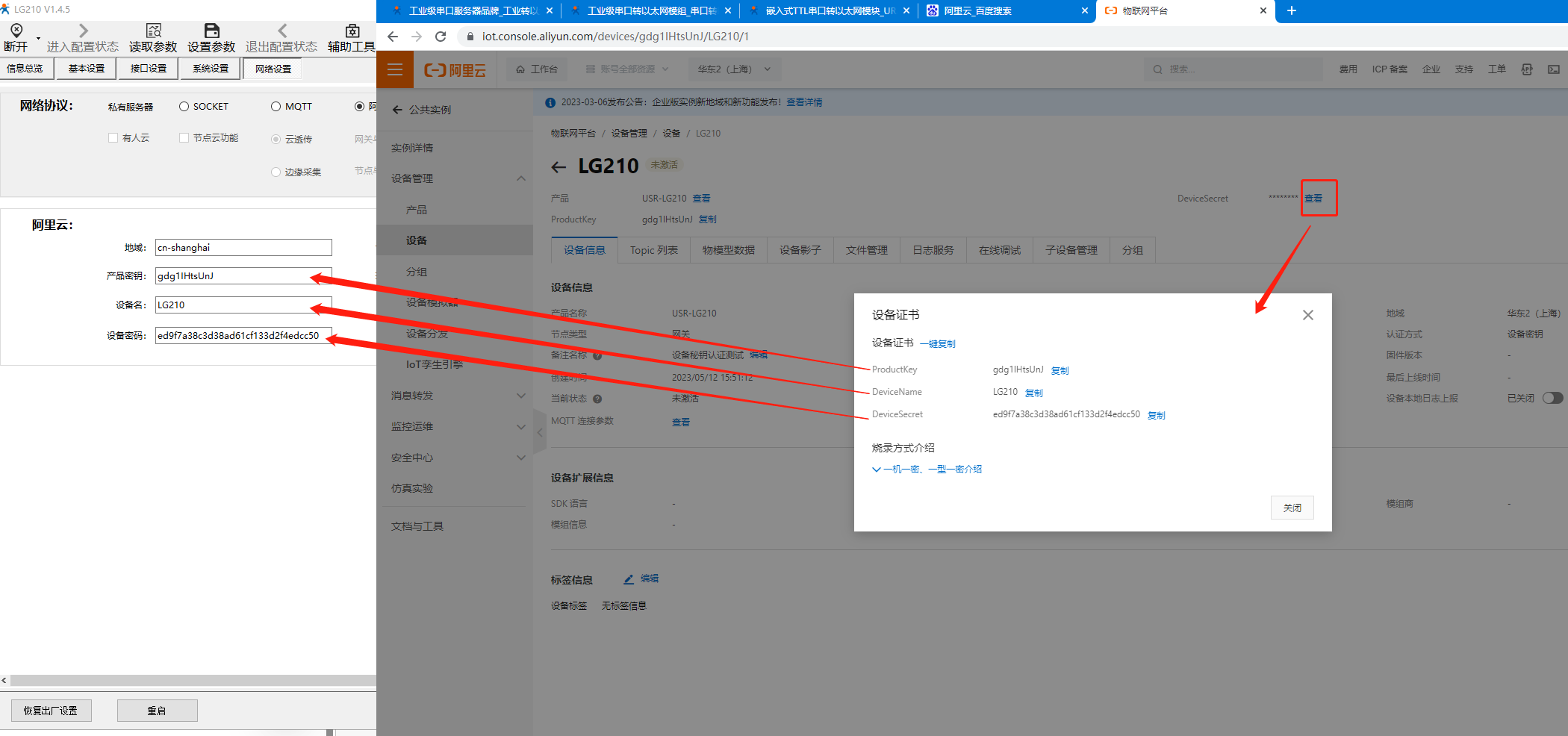
Task: Click 读取参数 read parameters icon
Action: [x=153, y=31]
